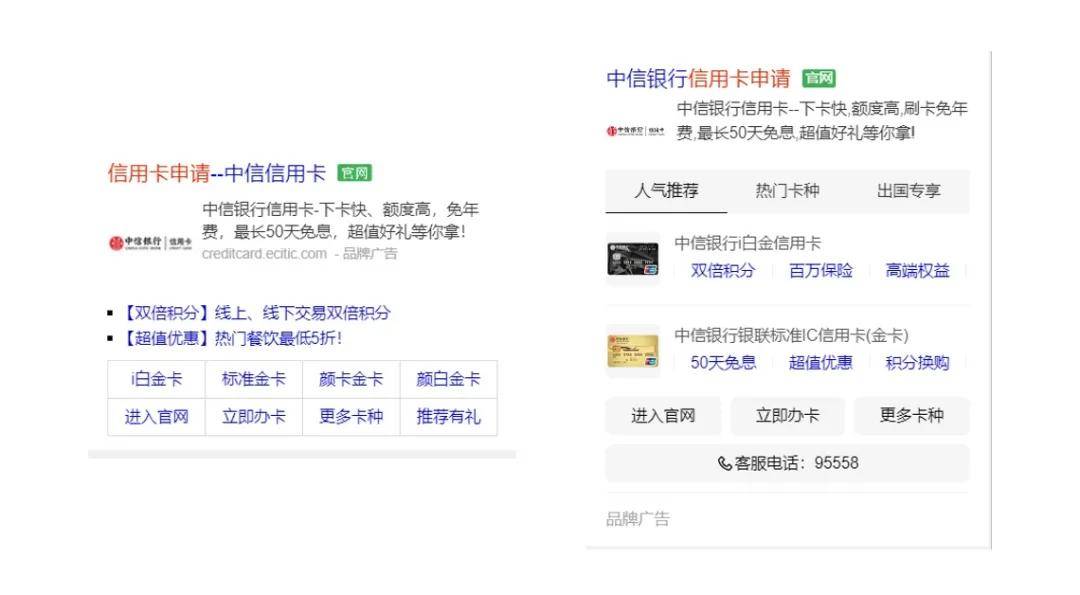Click the 百万保险 link
The height and width of the screenshot is (595, 1080).
[820, 271]
